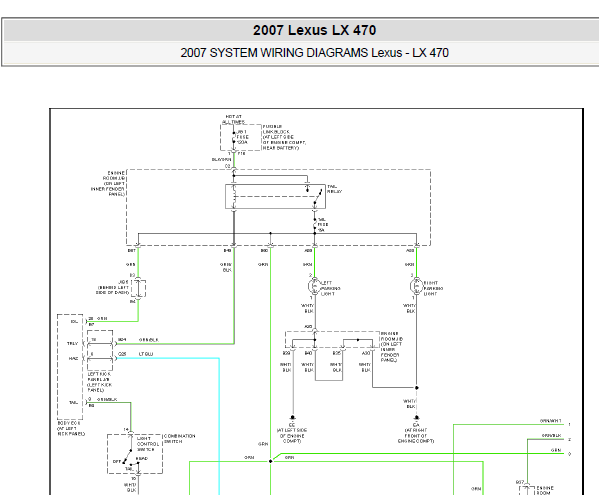Select the FUSIBLE LINK BLOCK description text
This screenshot has width=599, height=495.
pos(284,137)
